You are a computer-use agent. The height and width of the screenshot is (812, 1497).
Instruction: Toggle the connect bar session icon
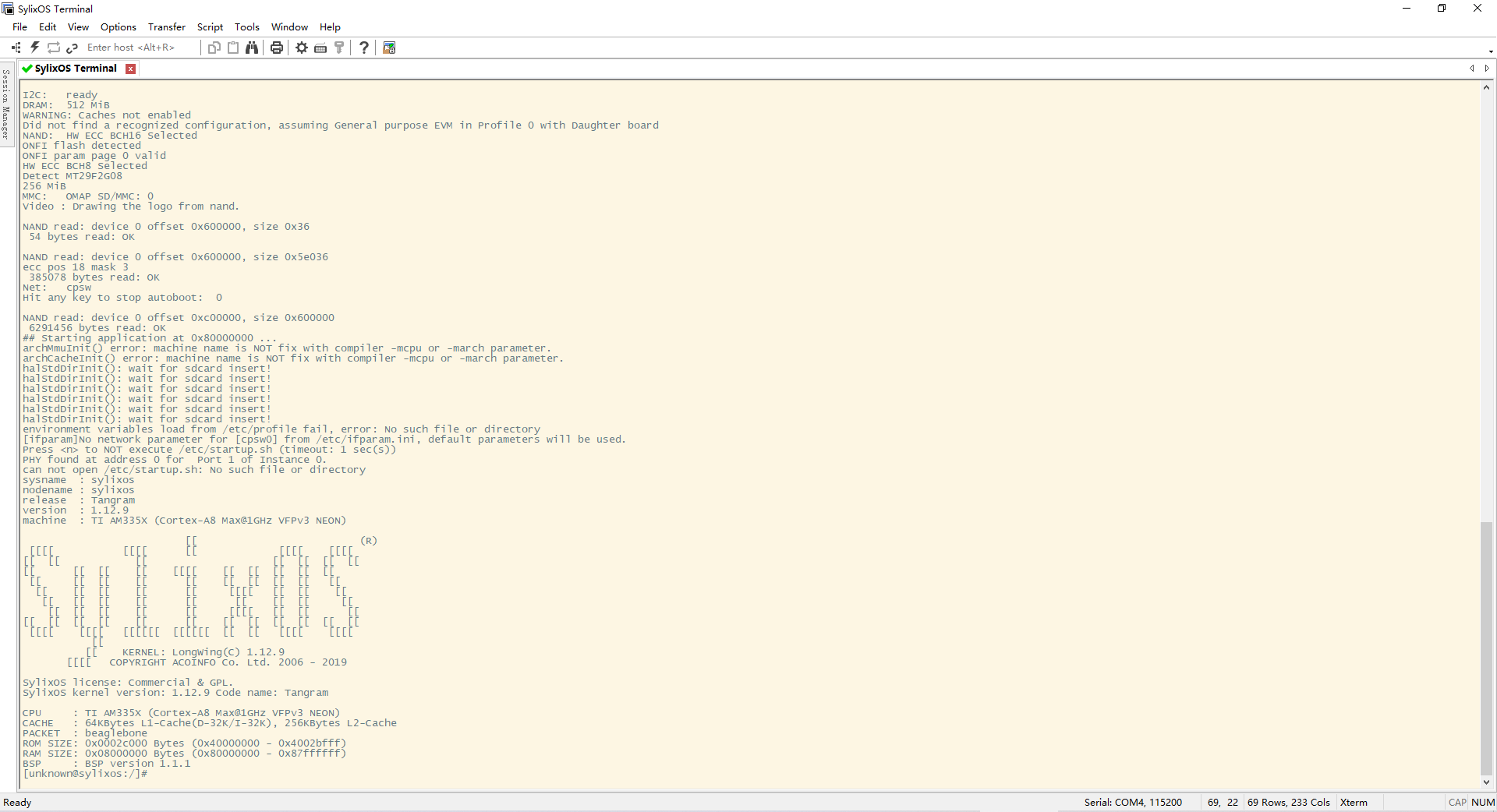[16, 48]
